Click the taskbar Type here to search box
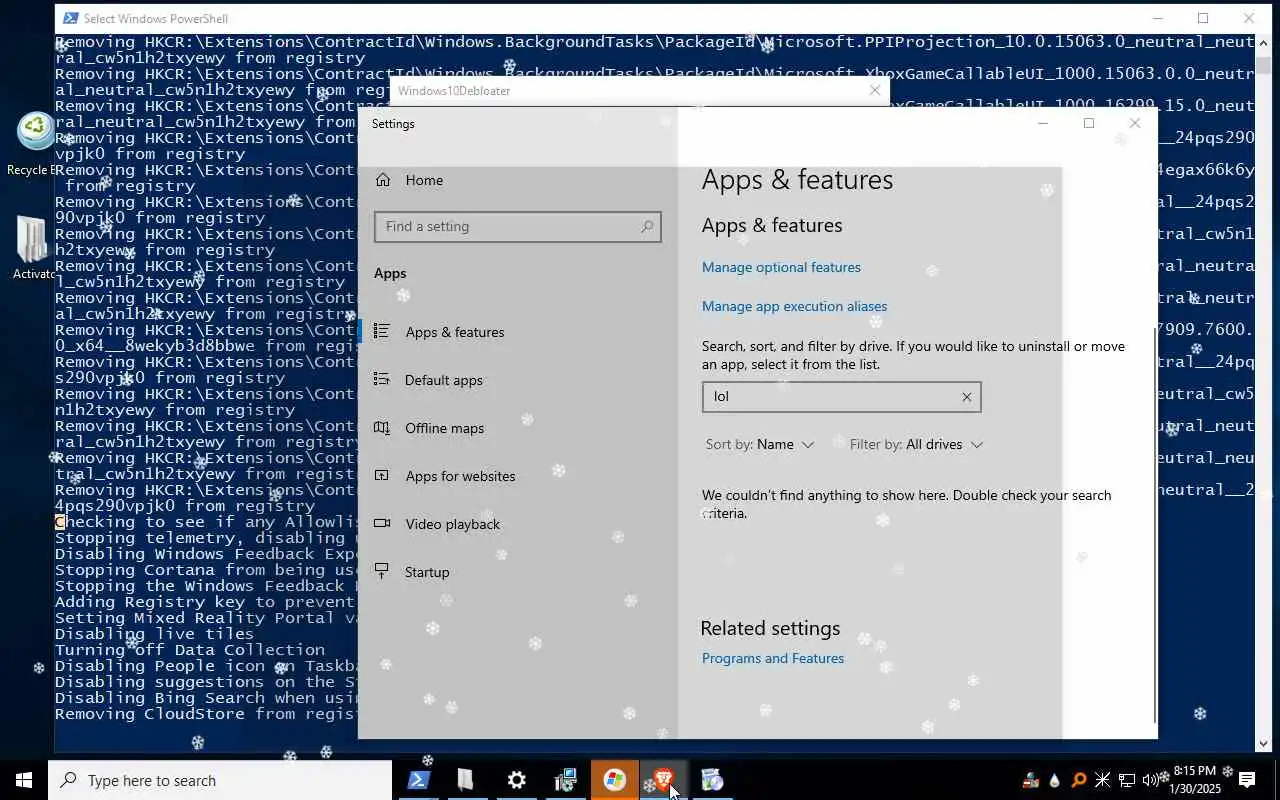 [220, 780]
